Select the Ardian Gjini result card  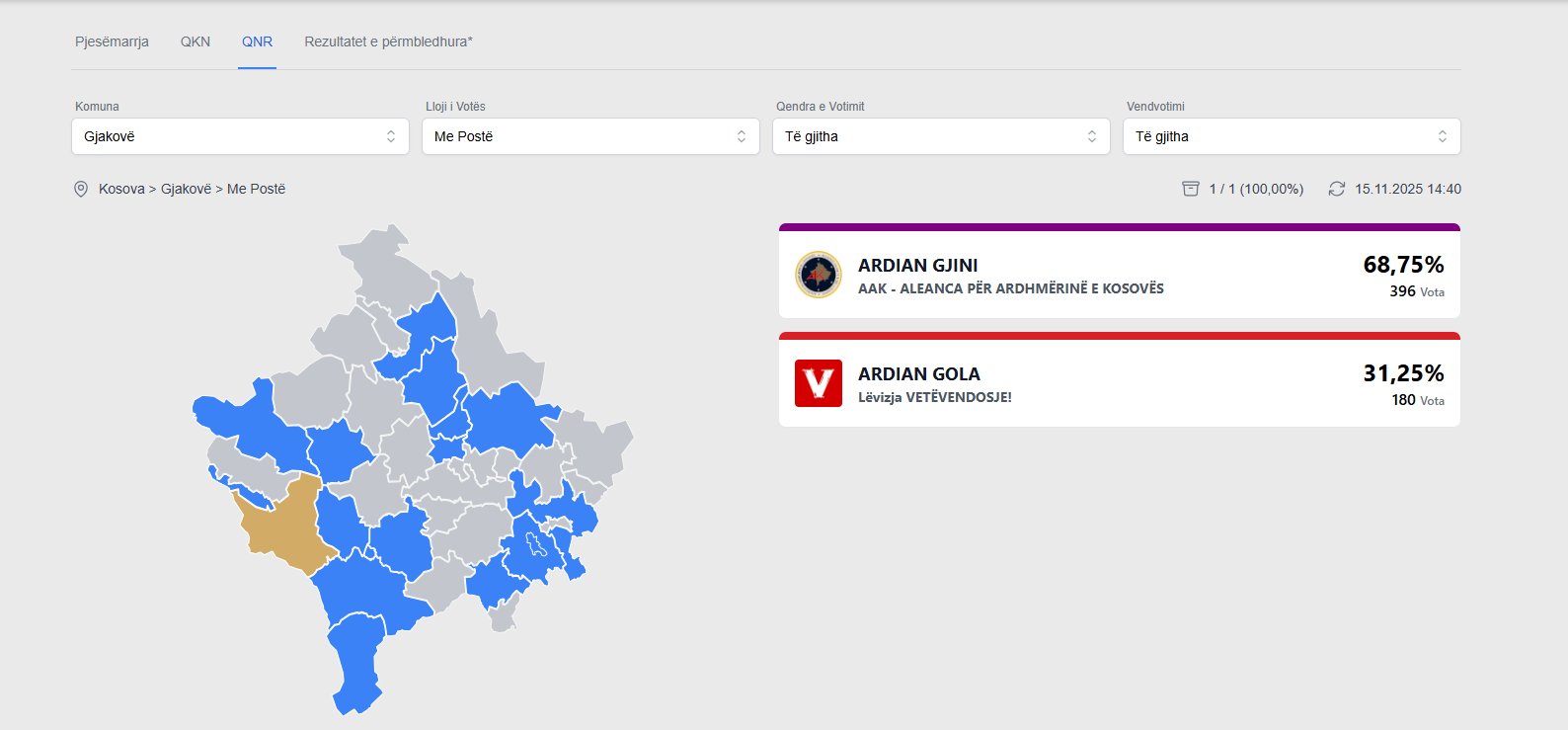1119,276
